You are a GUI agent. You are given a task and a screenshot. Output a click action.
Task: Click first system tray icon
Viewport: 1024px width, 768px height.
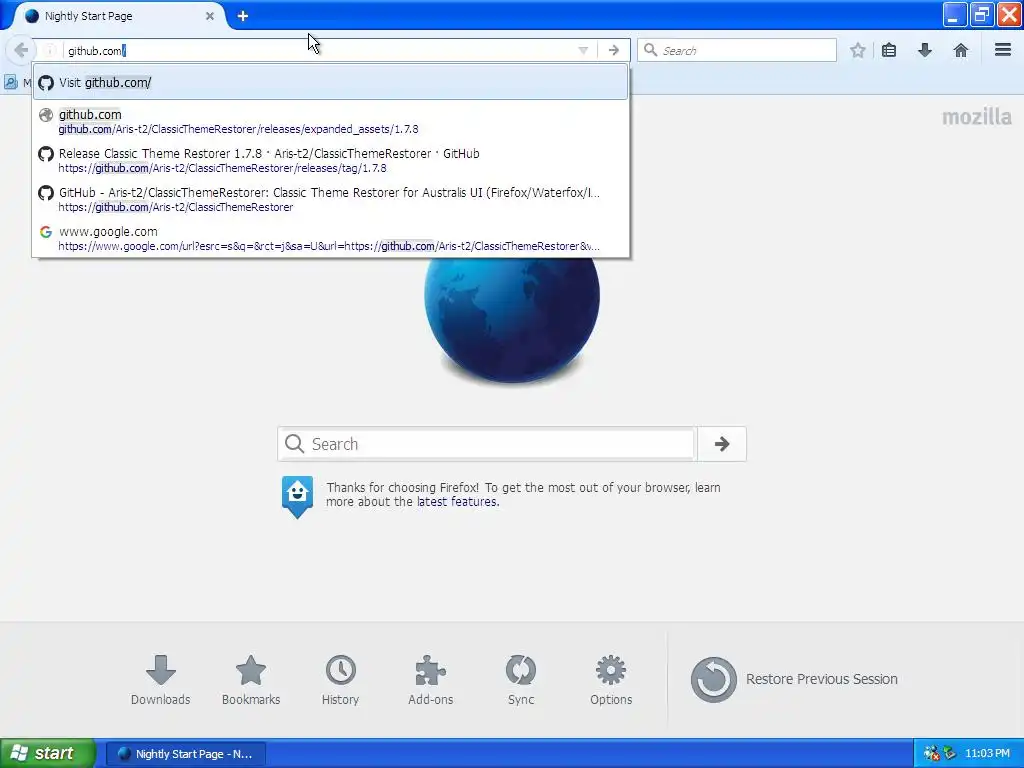931,753
